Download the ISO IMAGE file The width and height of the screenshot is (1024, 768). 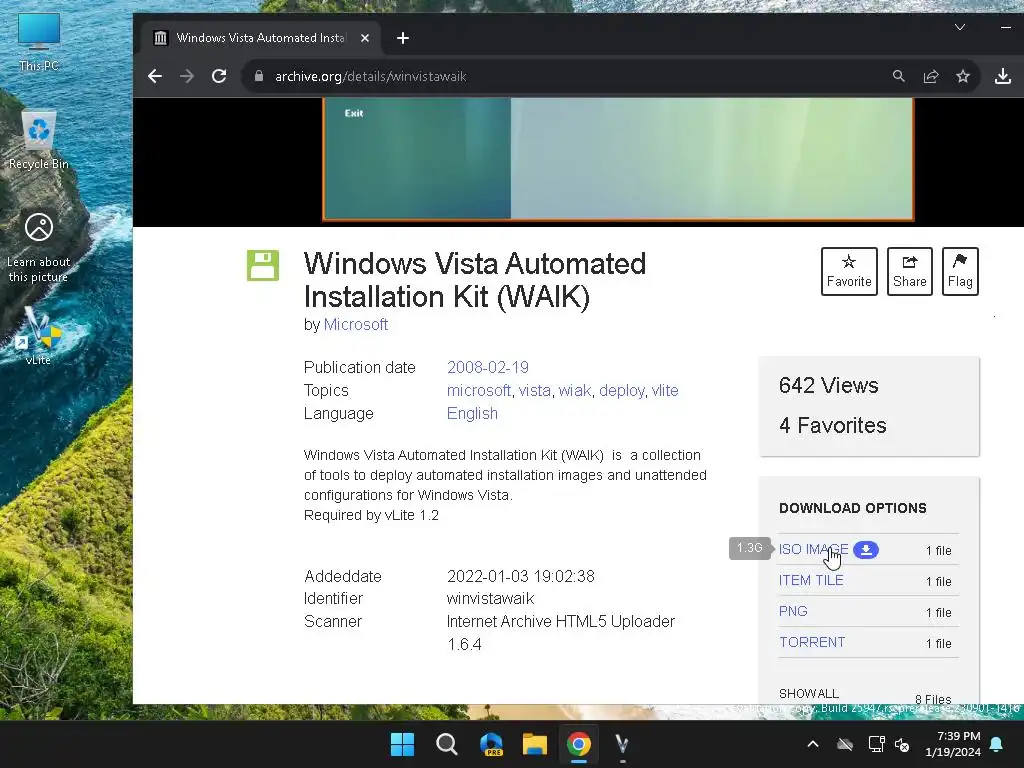(x=814, y=549)
